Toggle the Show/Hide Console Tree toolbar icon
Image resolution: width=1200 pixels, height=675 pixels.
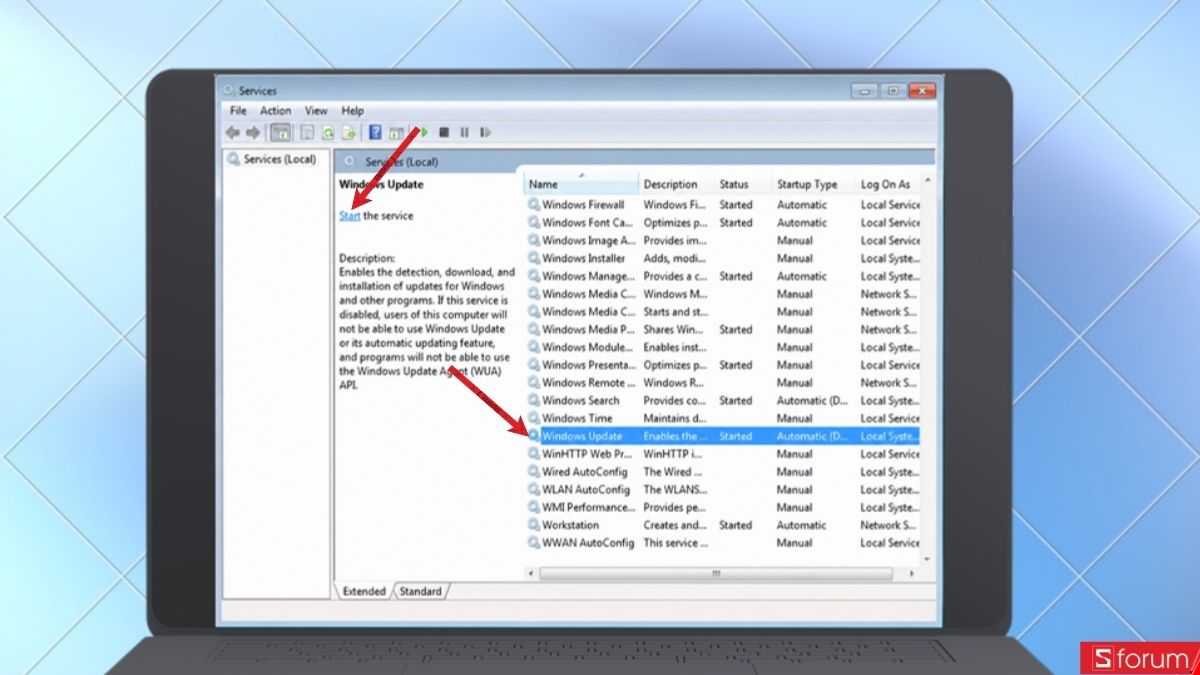[280, 132]
